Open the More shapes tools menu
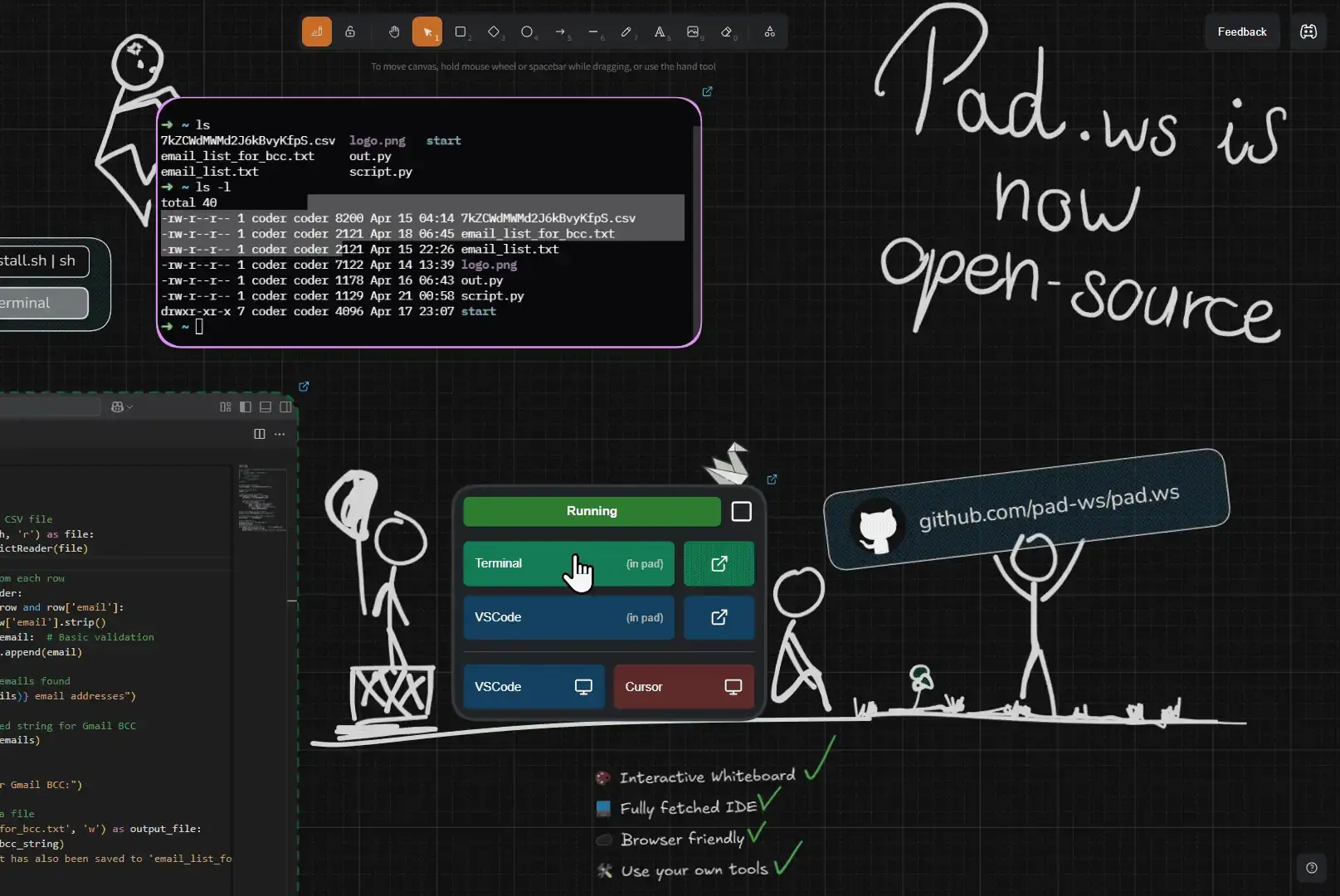The height and width of the screenshot is (896, 1340). [x=770, y=32]
